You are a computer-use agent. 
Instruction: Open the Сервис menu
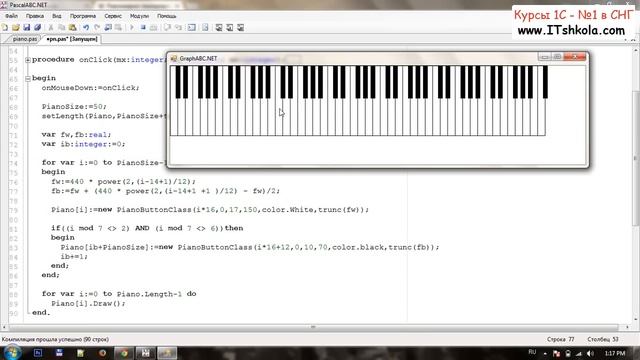[x=113, y=16]
